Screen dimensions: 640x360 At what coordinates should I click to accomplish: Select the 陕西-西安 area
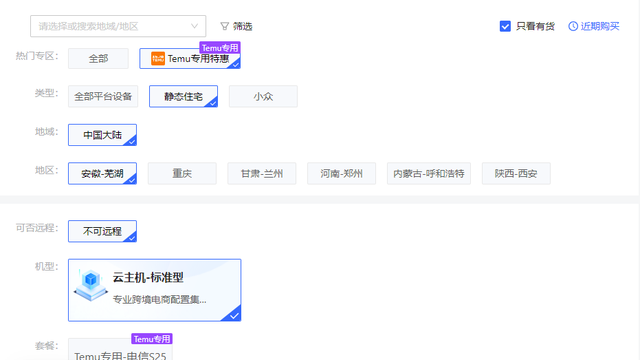pyautogui.click(x=516, y=173)
